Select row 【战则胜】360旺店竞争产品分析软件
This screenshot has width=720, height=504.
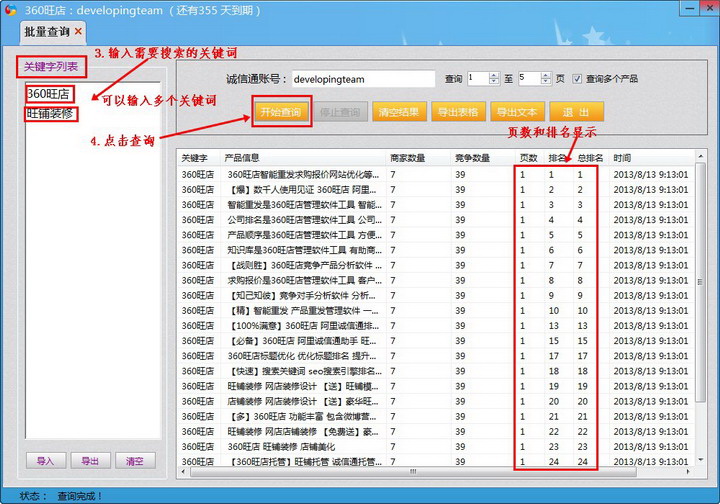436,266
